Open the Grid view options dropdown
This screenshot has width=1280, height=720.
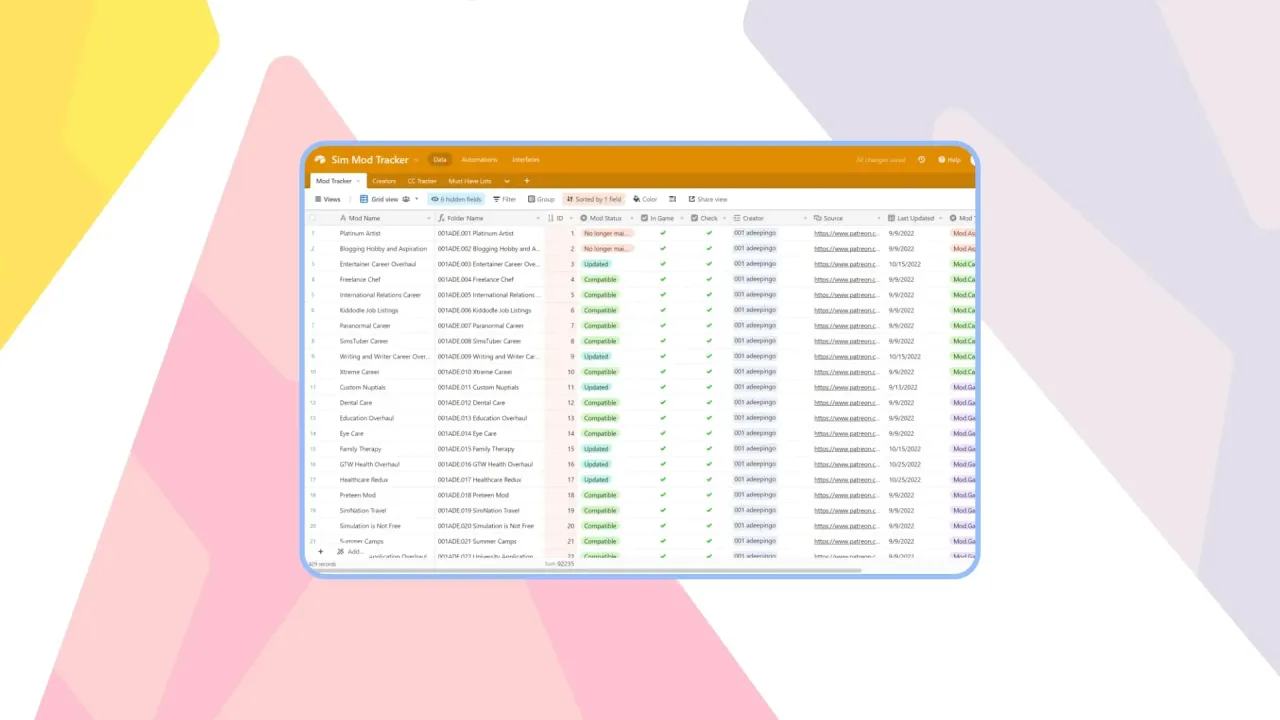coord(416,199)
